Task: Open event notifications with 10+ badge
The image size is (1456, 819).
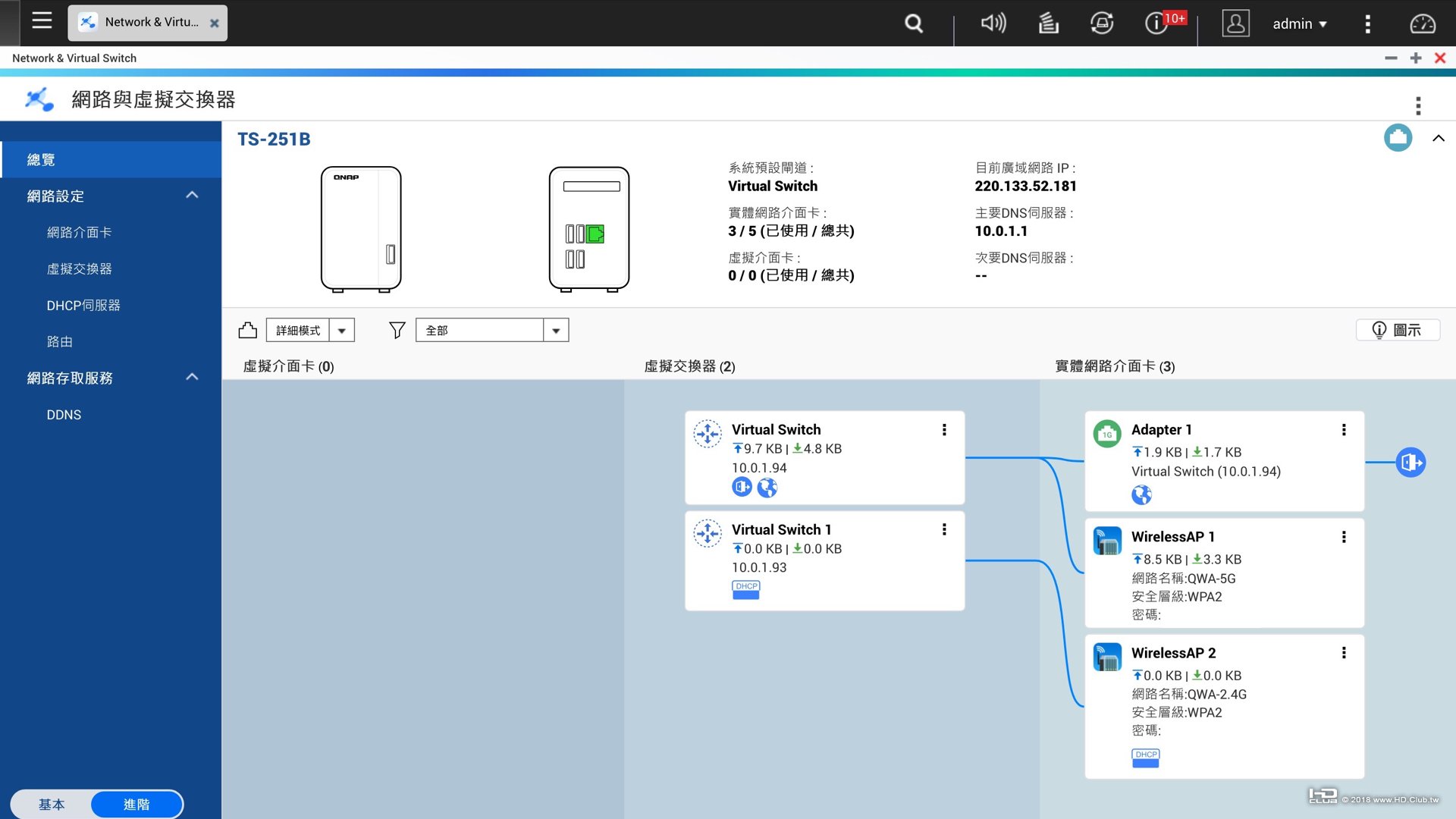Action: pyautogui.click(x=1164, y=22)
